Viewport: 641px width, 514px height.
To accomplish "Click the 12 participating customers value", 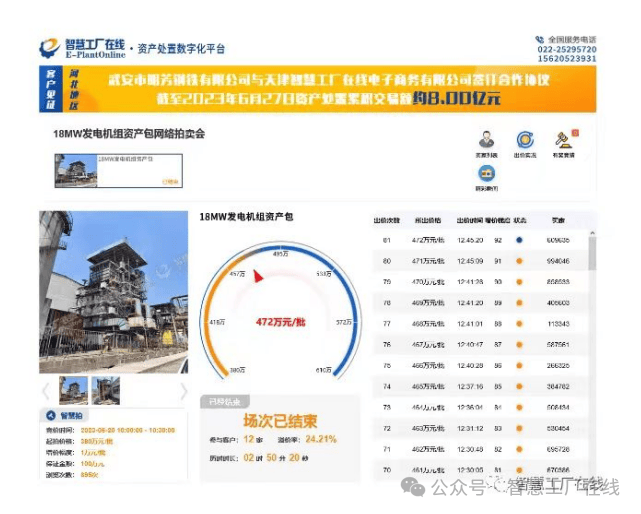I will 249,439.
